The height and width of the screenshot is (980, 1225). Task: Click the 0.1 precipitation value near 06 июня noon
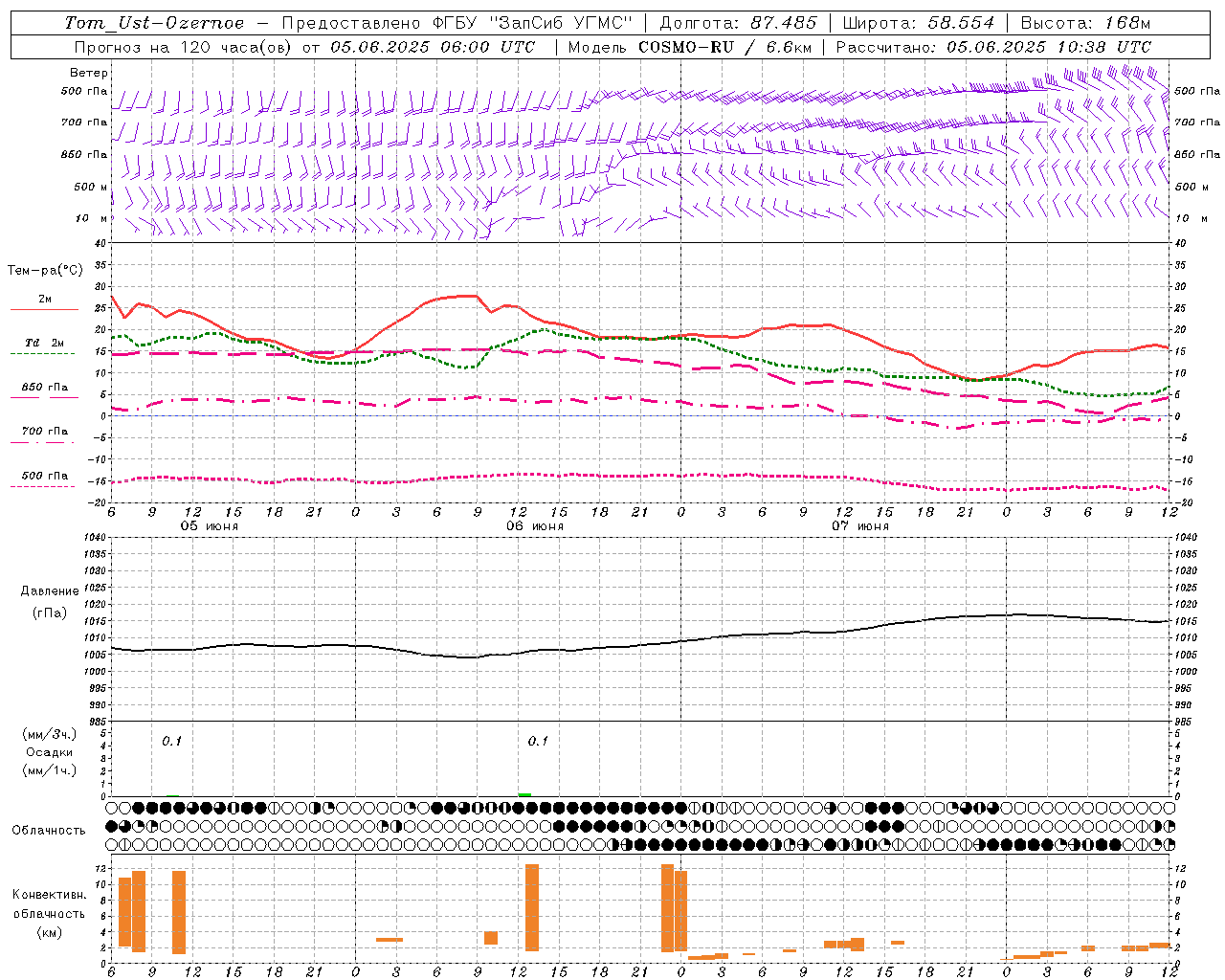[x=538, y=741]
